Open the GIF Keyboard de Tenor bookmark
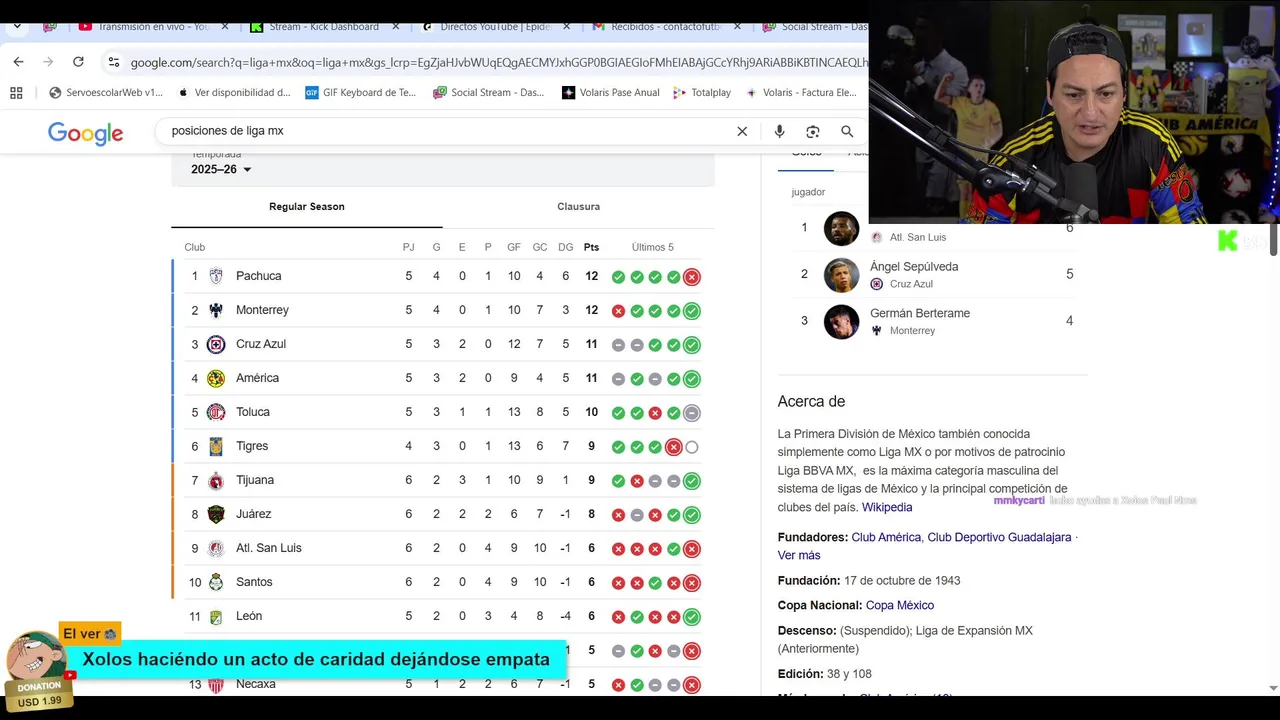The width and height of the screenshot is (1280, 720). (361, 92)
